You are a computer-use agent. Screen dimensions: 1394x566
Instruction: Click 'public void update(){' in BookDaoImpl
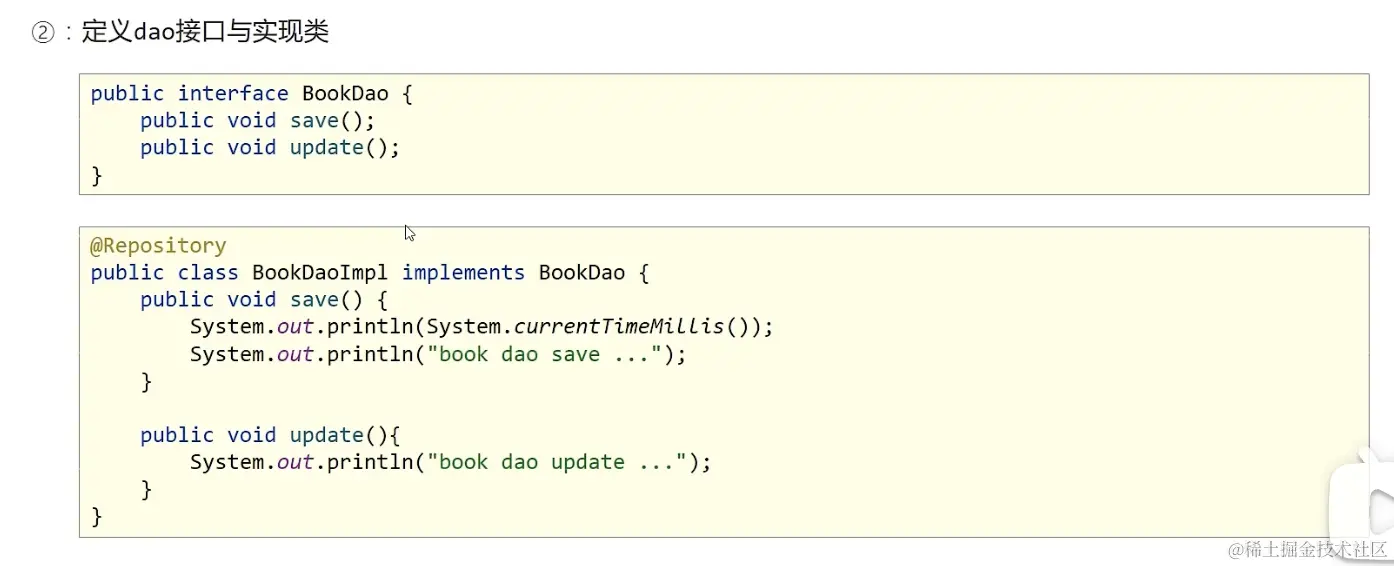click(270, 435)
